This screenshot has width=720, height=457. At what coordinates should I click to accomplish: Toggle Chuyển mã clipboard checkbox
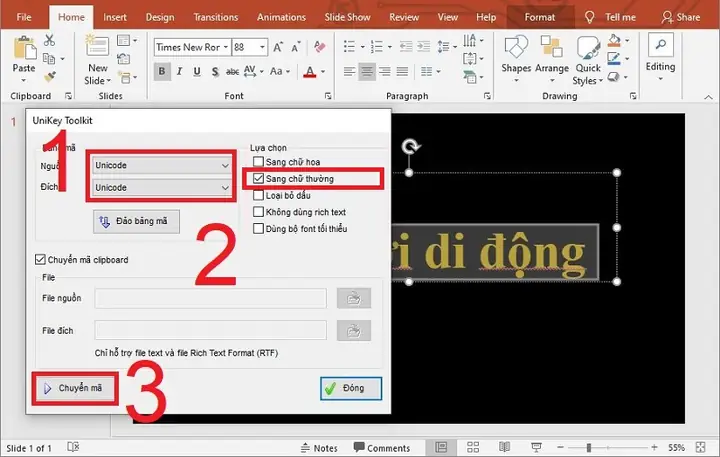[40, 260]
